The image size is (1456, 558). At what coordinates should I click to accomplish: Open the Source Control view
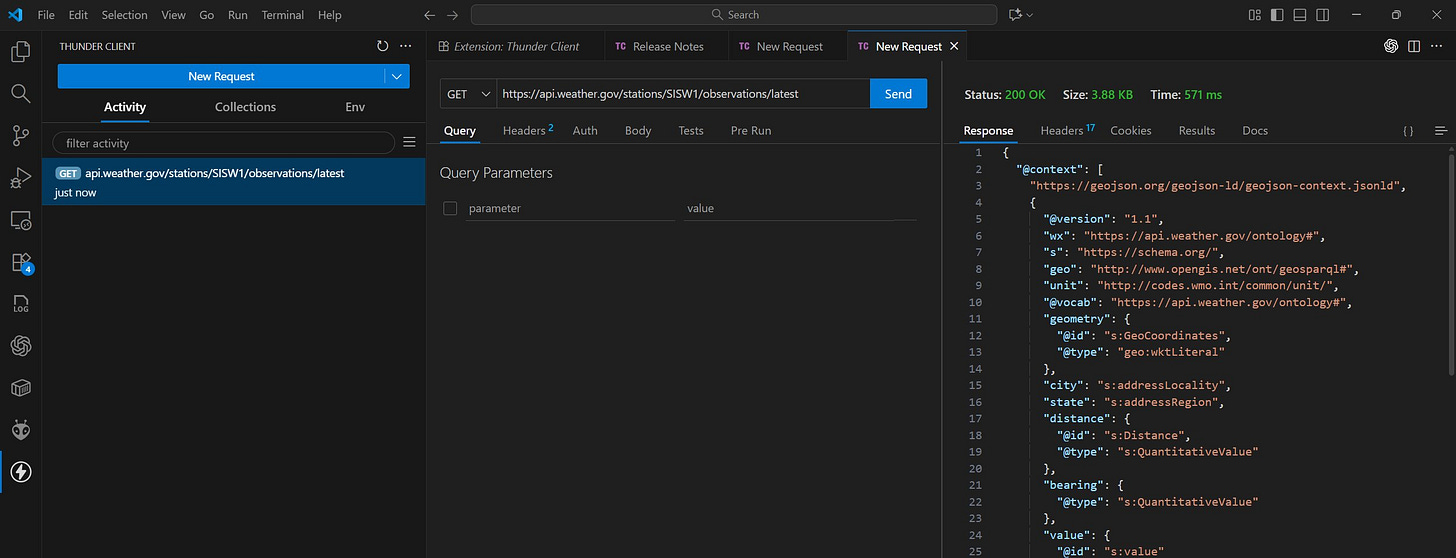[20, 135]
